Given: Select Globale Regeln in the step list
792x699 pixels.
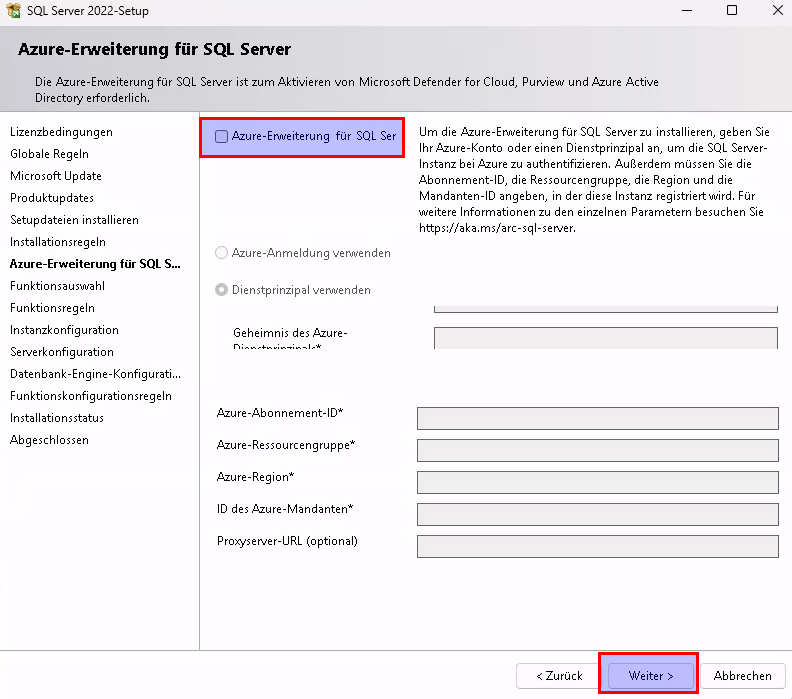Looking at the screenshot, I should [49, 154].
